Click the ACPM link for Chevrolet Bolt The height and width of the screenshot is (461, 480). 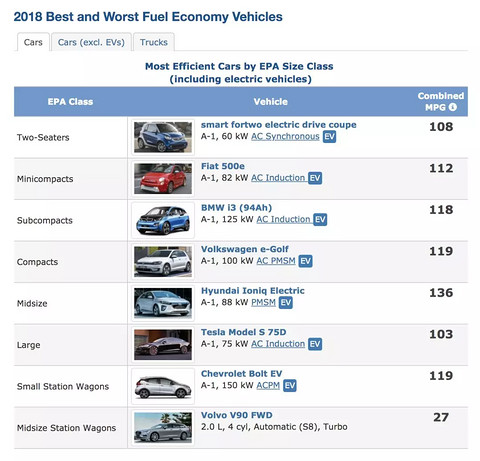coord(268,386)
